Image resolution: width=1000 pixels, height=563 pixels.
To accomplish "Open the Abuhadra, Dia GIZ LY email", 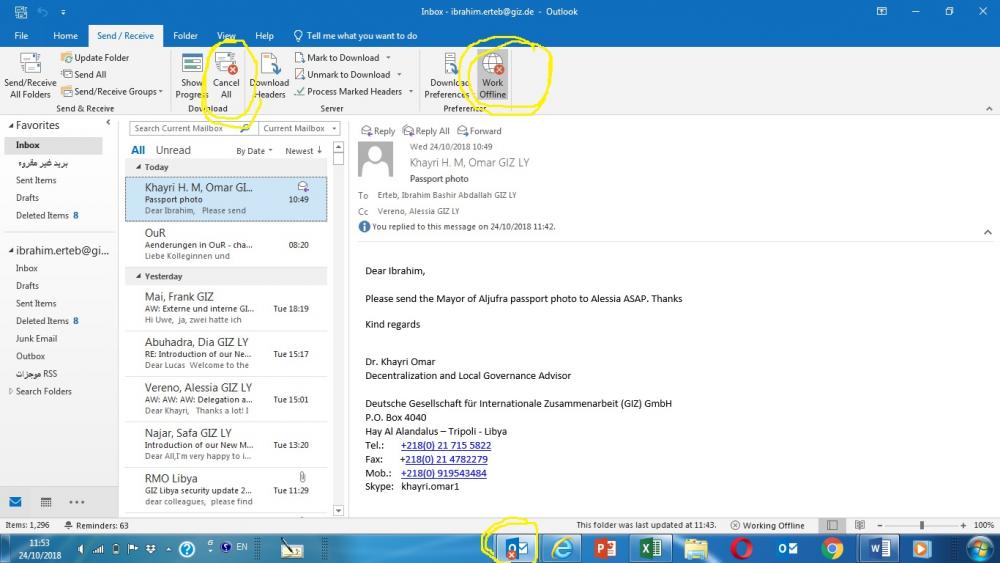I will click(226, 353).
